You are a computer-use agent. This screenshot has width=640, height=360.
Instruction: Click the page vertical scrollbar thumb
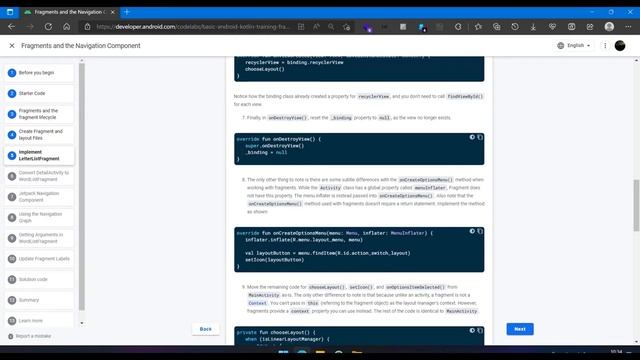pyautogui.click(x=636, y=205)
